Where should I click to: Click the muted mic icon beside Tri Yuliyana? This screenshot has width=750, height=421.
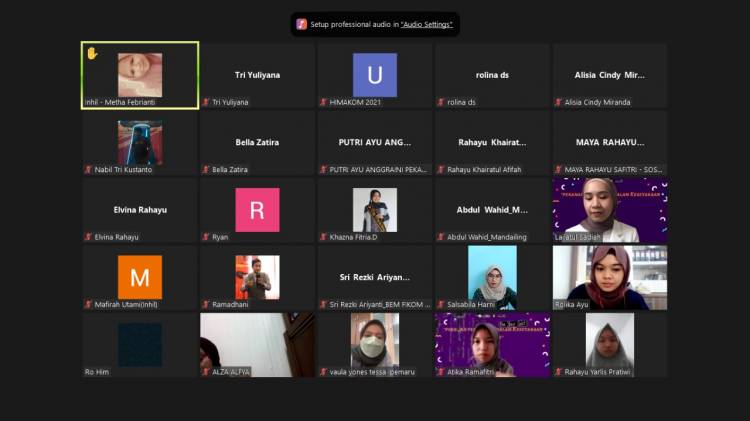click(206, 102)
